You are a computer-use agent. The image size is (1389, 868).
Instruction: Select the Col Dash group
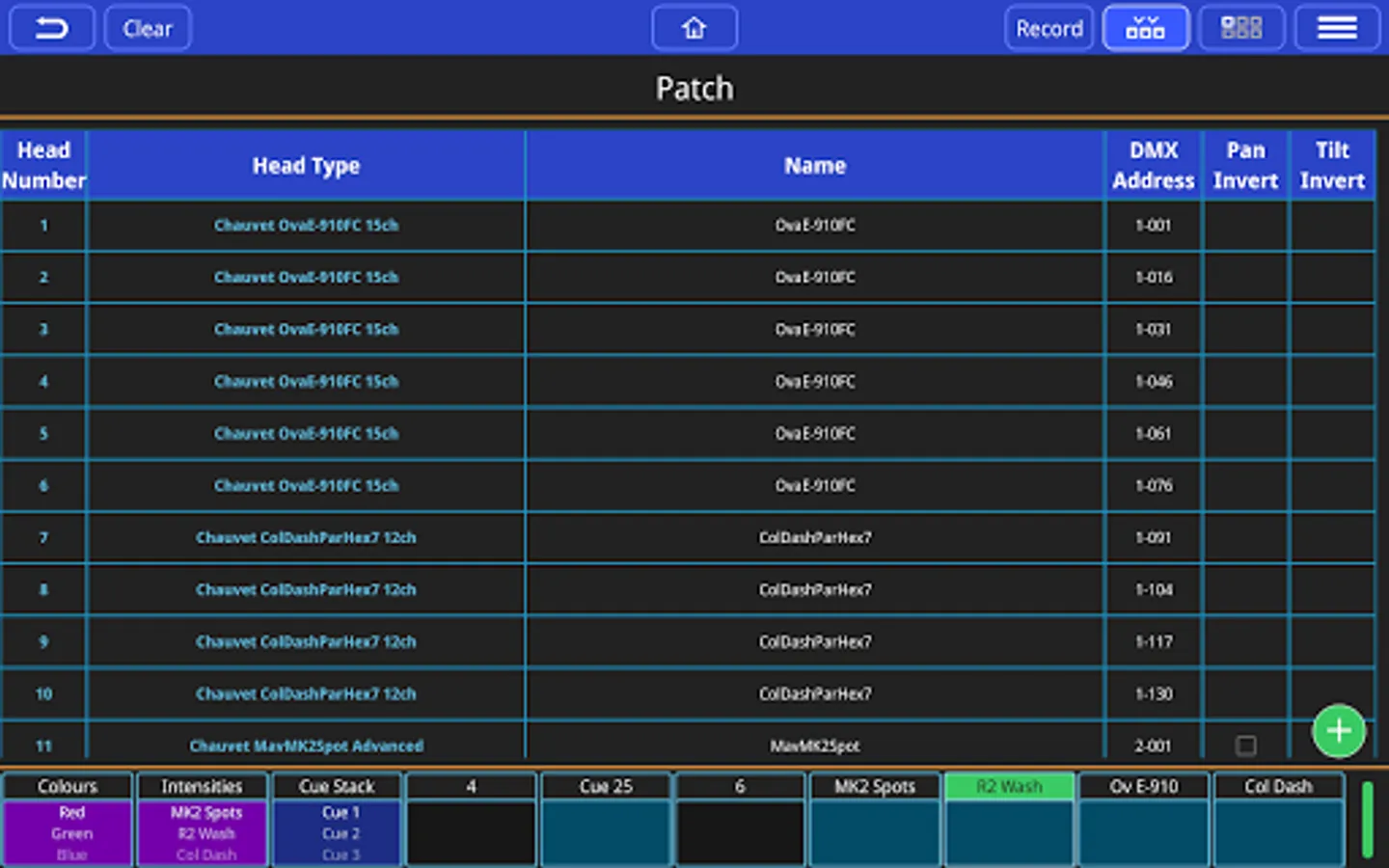(x=1278, y=786)
